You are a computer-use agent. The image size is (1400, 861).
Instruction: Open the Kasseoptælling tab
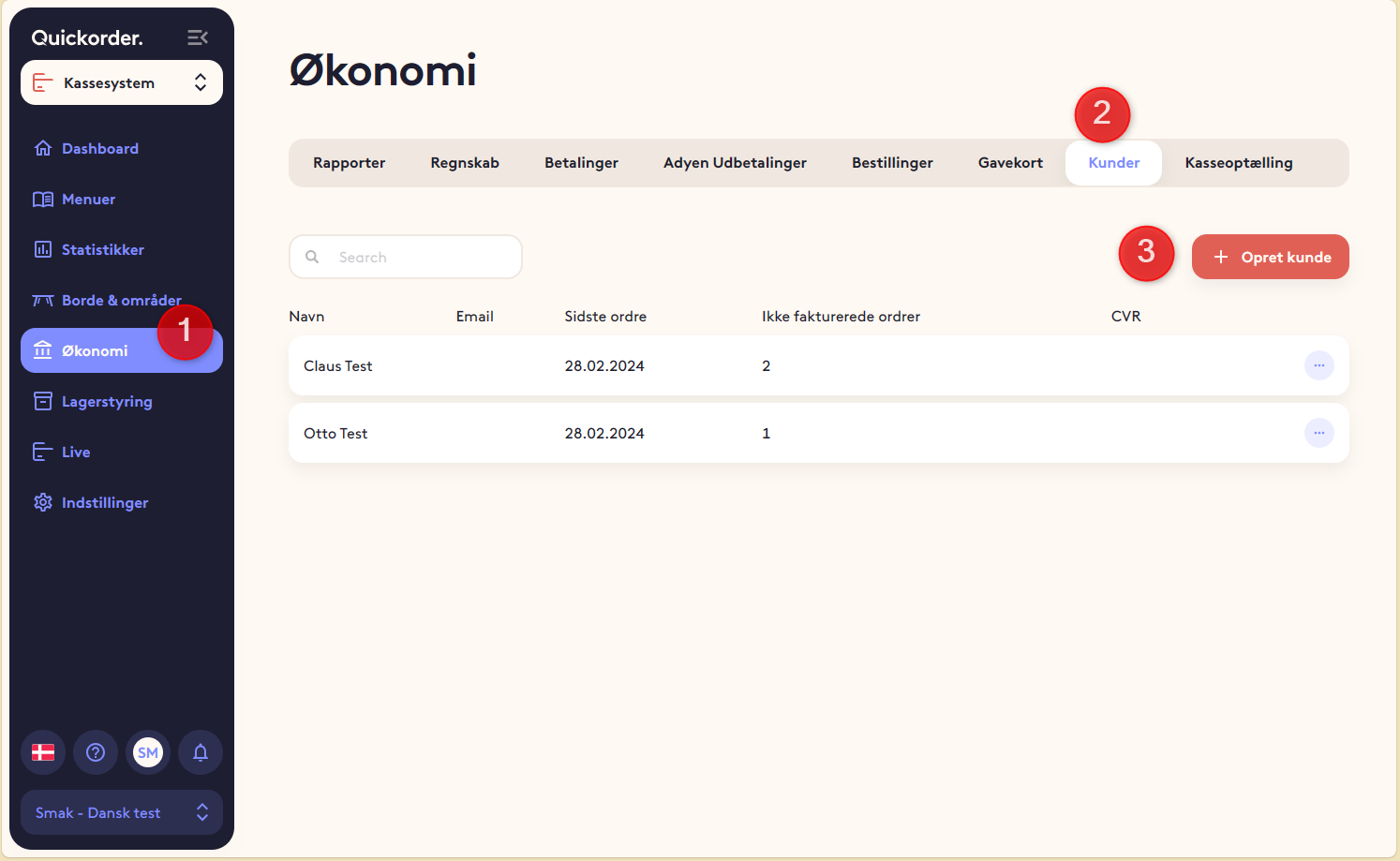pos(1238,162)
